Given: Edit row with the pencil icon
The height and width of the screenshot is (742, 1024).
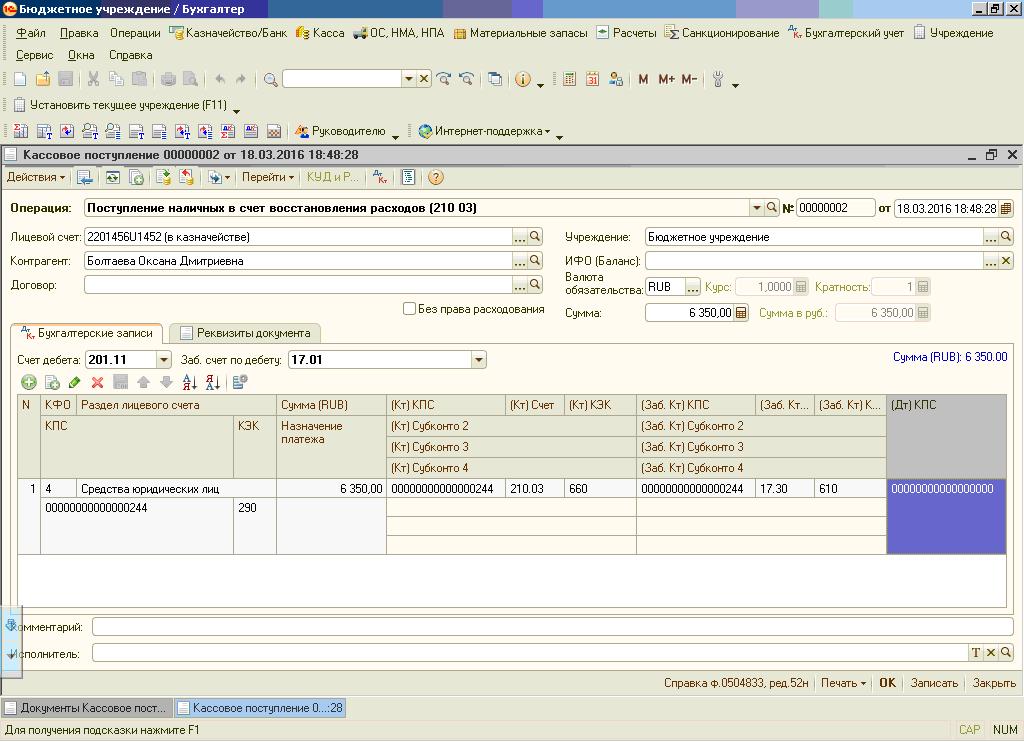Looking at the screenshot, I should pos(74,382).
